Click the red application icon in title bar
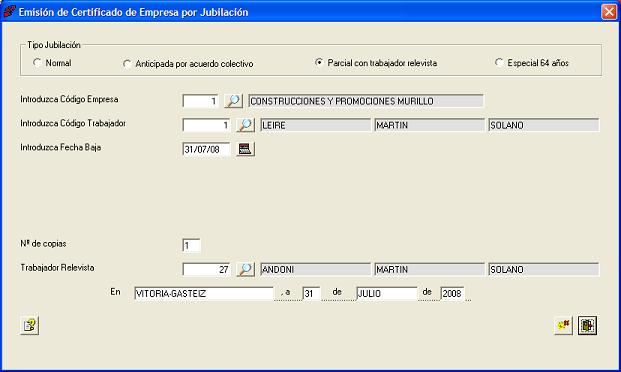This screenshot has height=372, width=621. [9, 12]
